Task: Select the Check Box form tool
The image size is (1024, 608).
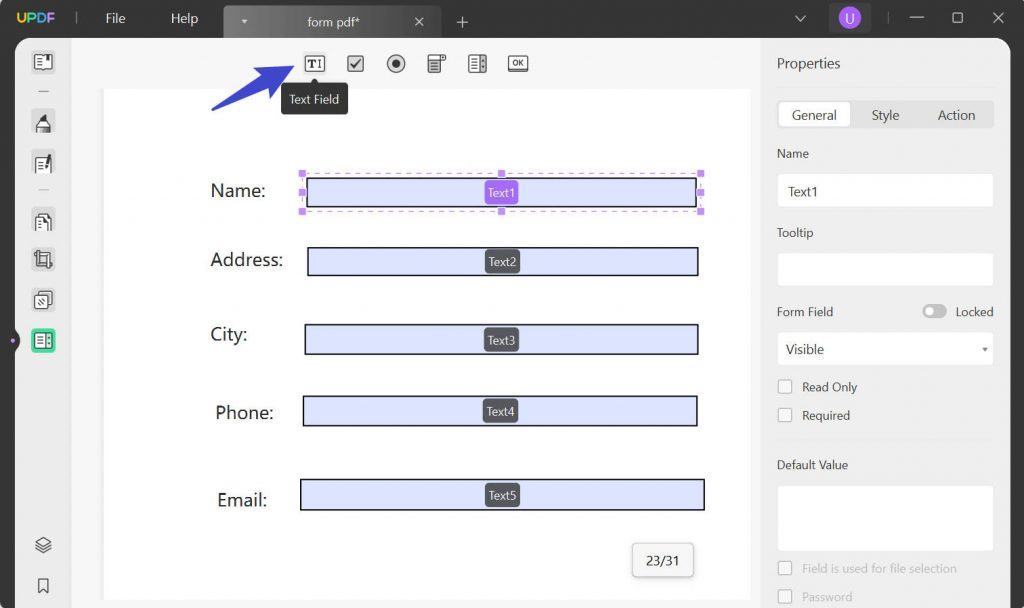Action: [355, 63]
